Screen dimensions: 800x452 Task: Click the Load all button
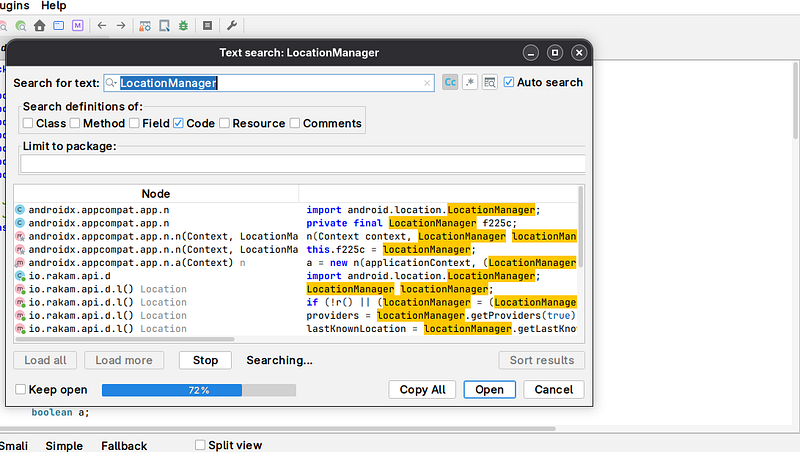(x=45, y=360)
